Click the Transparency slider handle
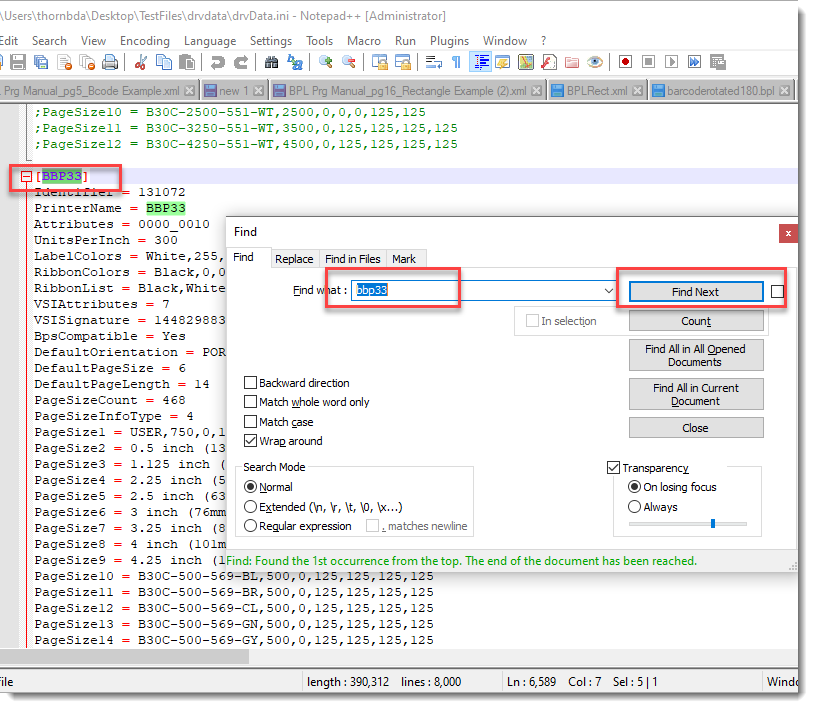Image resolution: width=813 pixels, height=708 pixels. tap(712, 523)
